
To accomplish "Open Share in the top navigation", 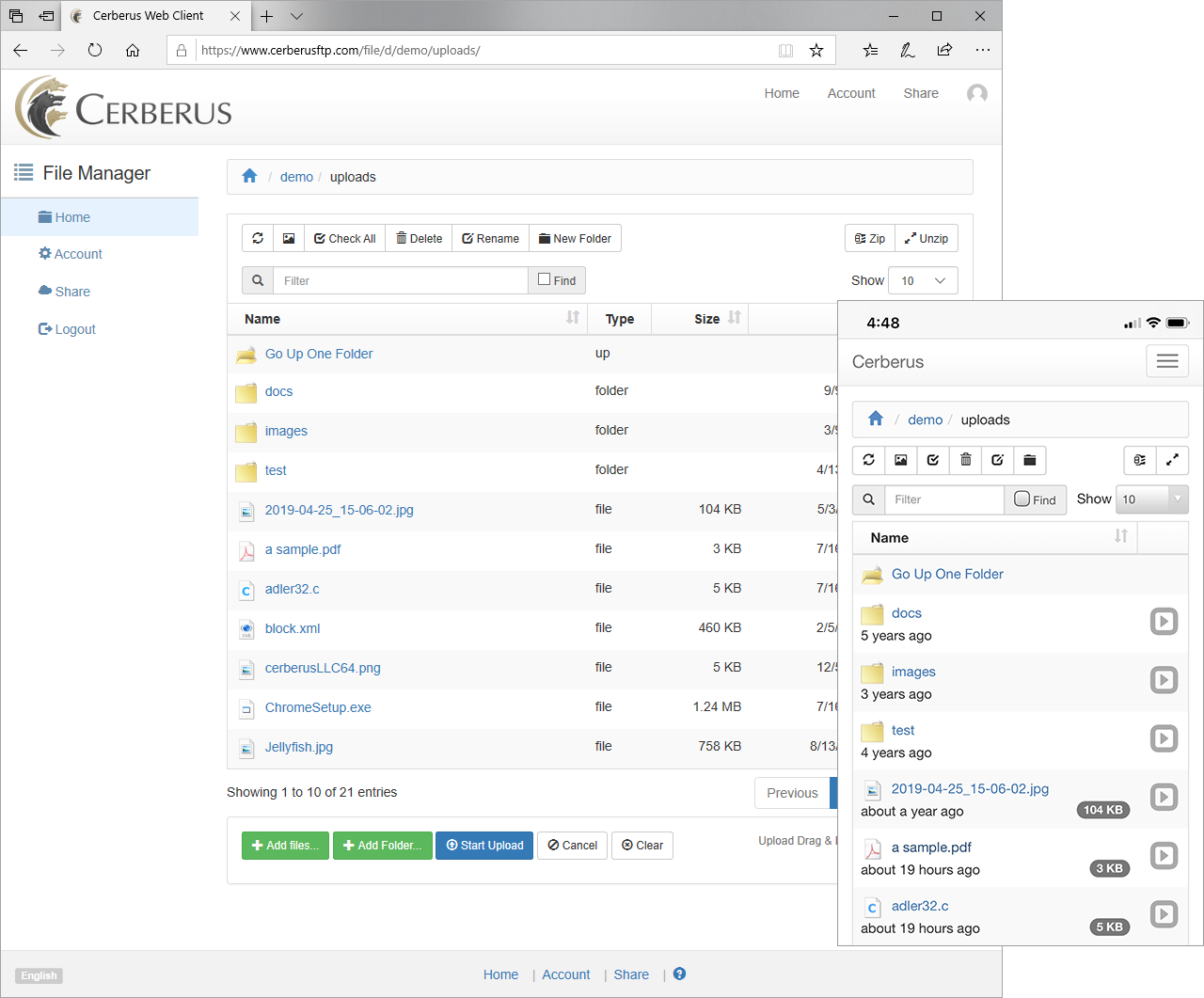I will point(920,93).
